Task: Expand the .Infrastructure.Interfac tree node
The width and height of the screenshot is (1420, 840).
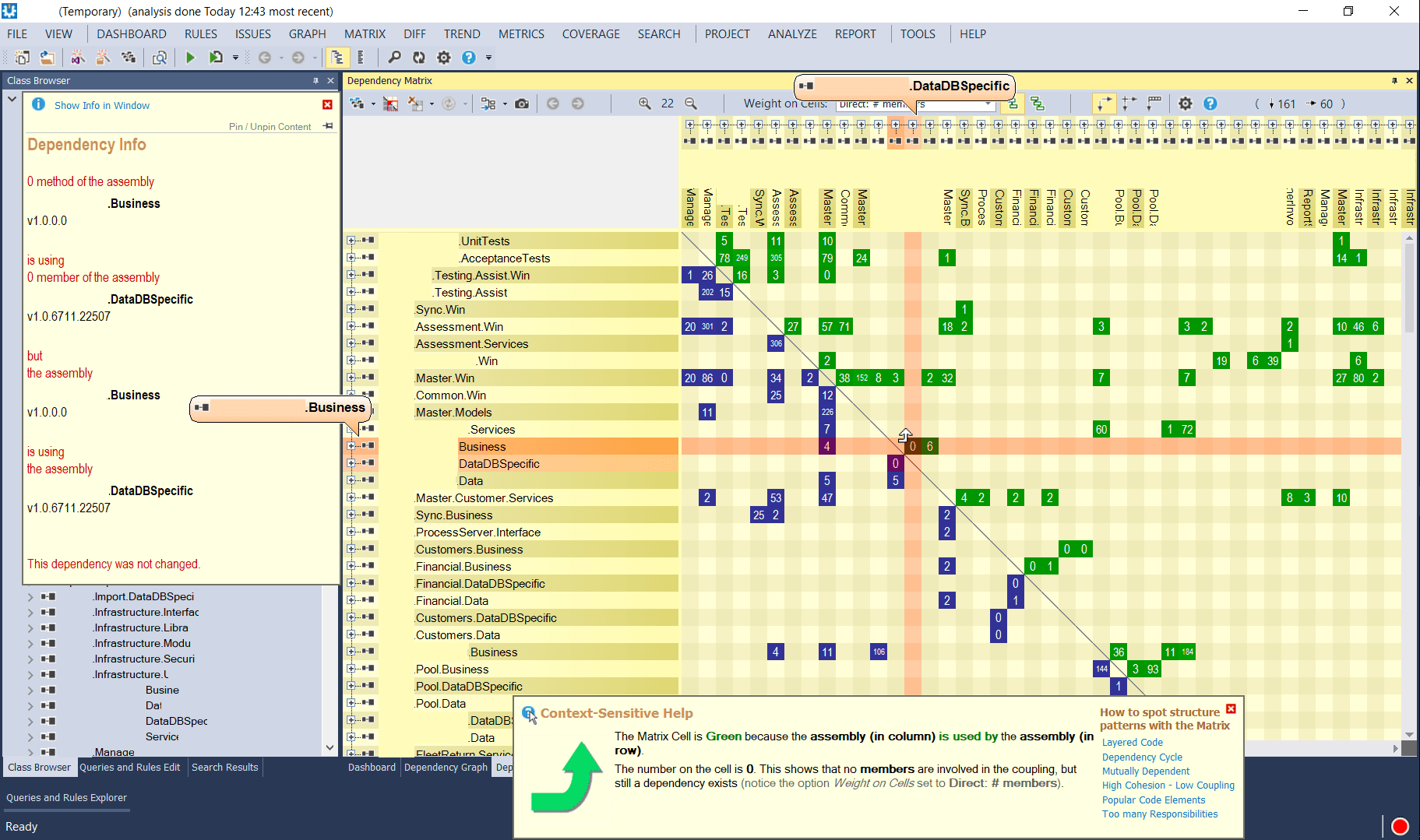Action: pos(30,612)
